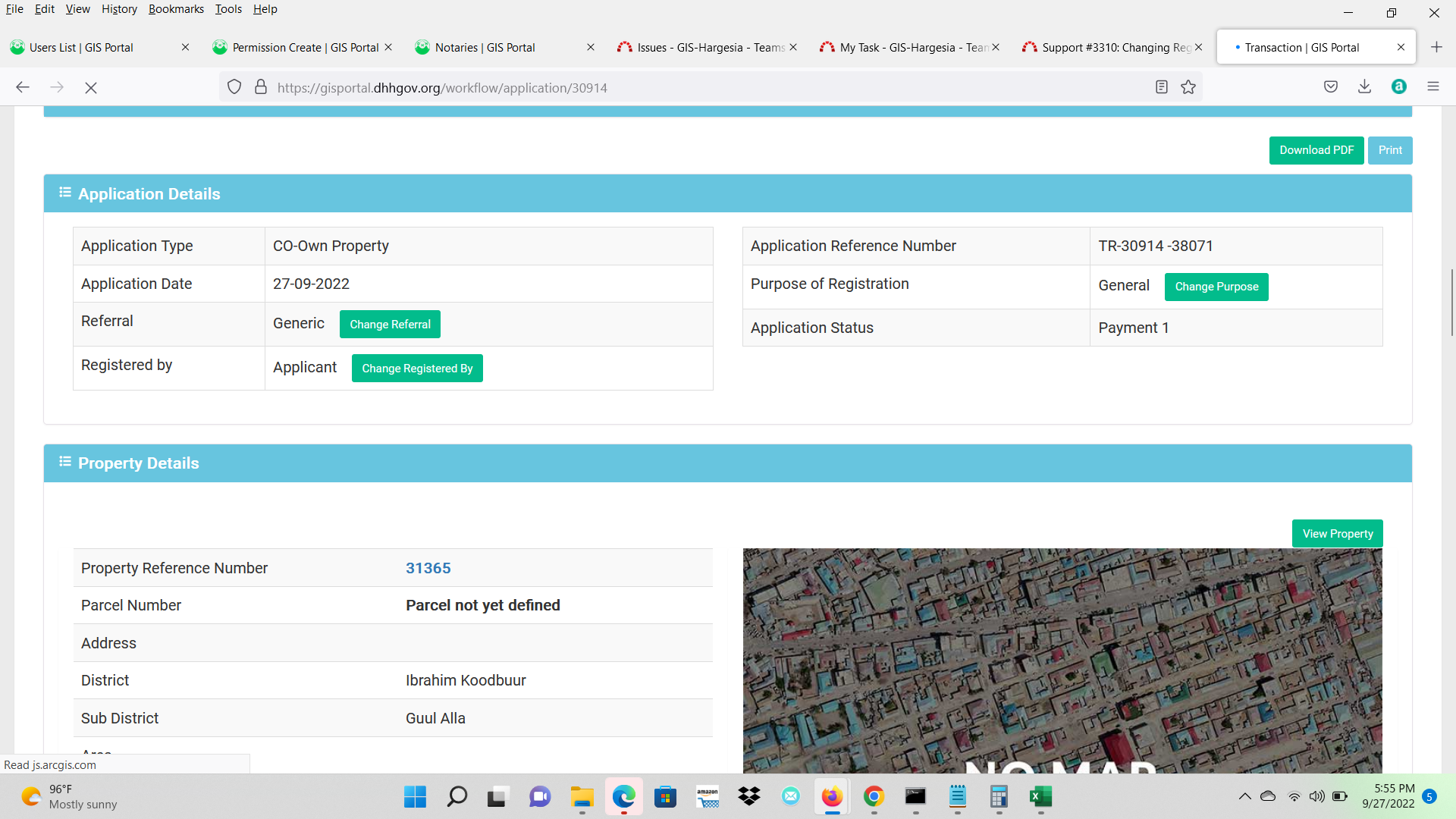The width and height of the screenshot is (1456, 819).
Task: Open File Explorer from the taskbar
Action: (x=582, y=796)
